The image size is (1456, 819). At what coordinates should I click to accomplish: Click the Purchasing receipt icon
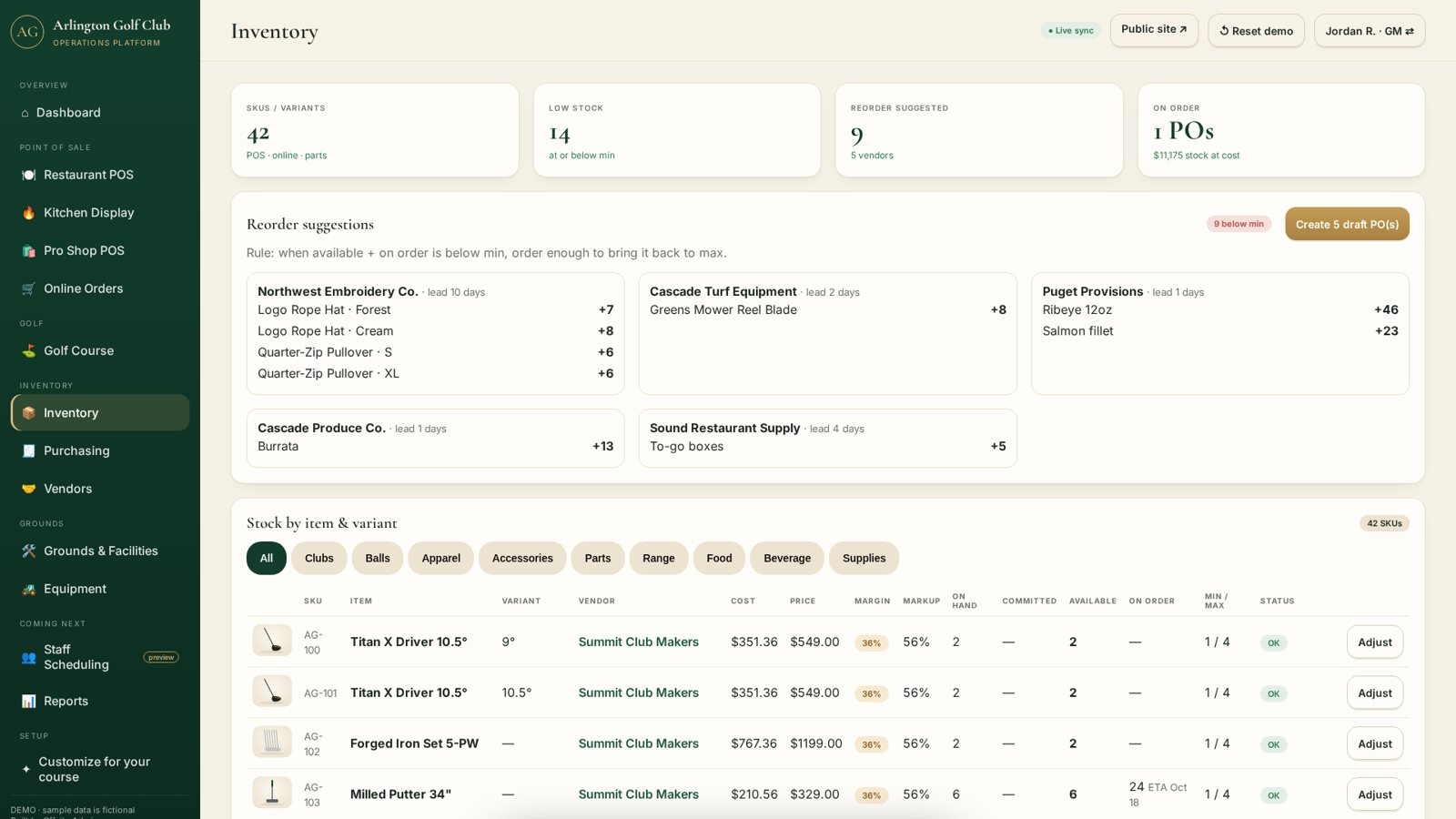click(x=28, y=451)
